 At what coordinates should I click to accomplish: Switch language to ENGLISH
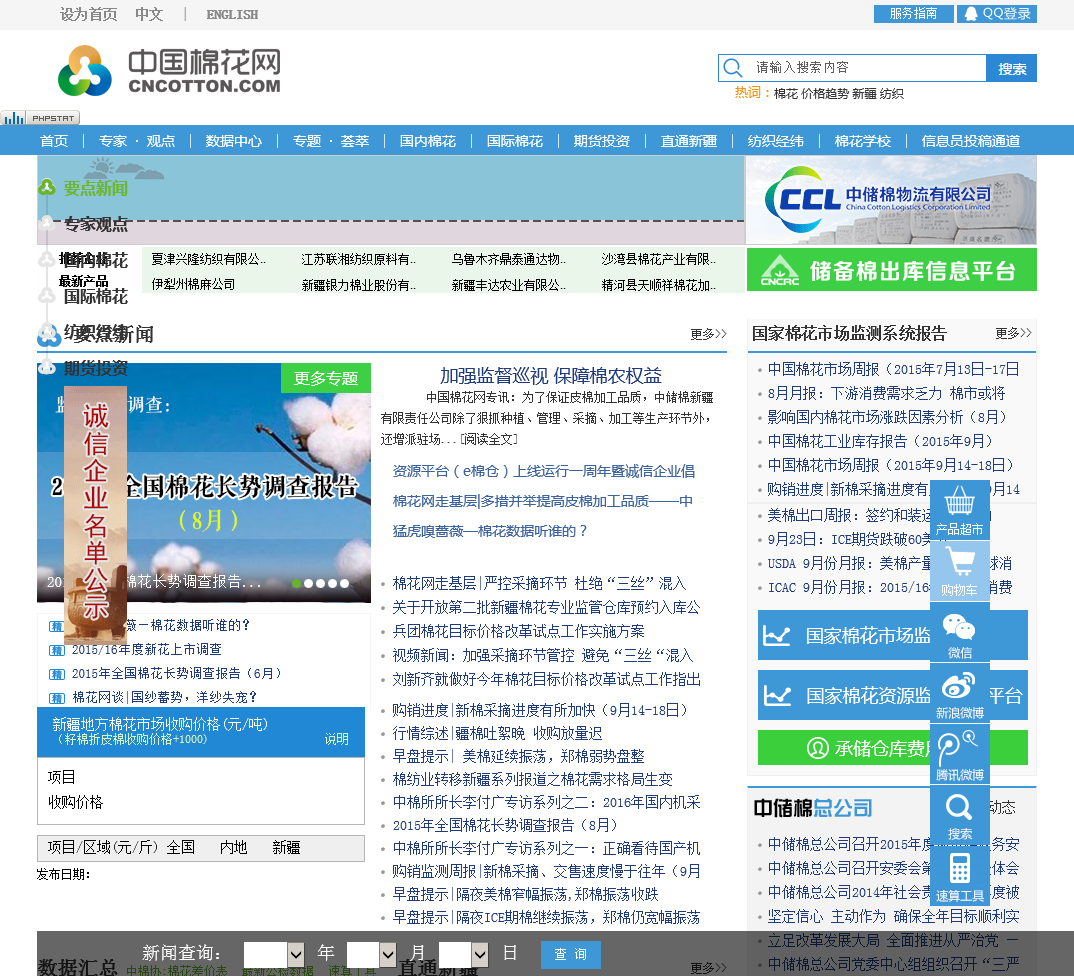pyautogui.click(x=232, y=14)
